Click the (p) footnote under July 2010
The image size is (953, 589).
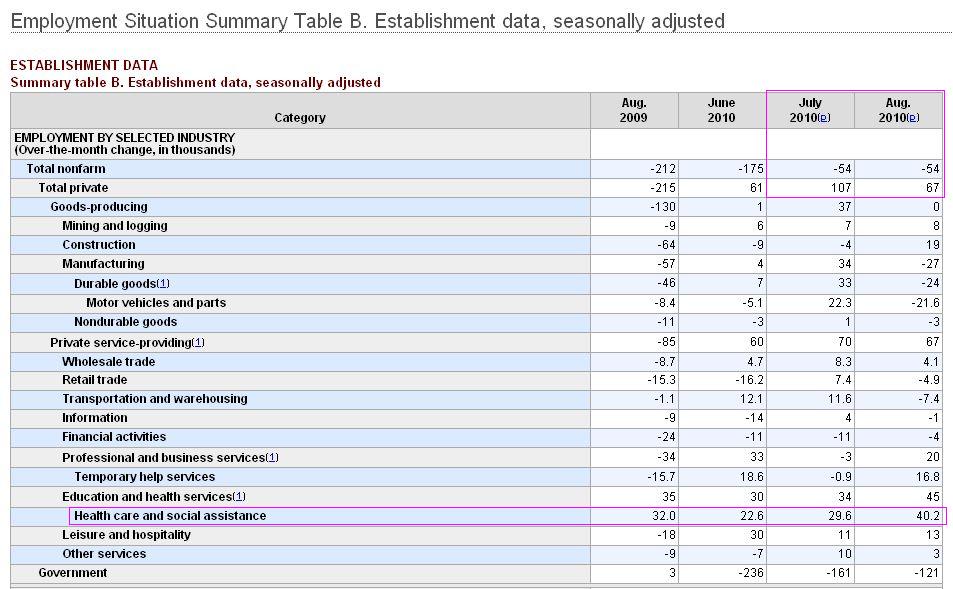(x=824, y=118)
